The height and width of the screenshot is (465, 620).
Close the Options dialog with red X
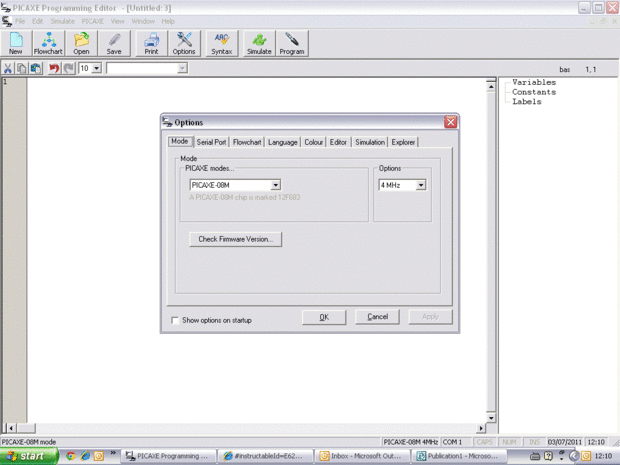pos(450,122)
